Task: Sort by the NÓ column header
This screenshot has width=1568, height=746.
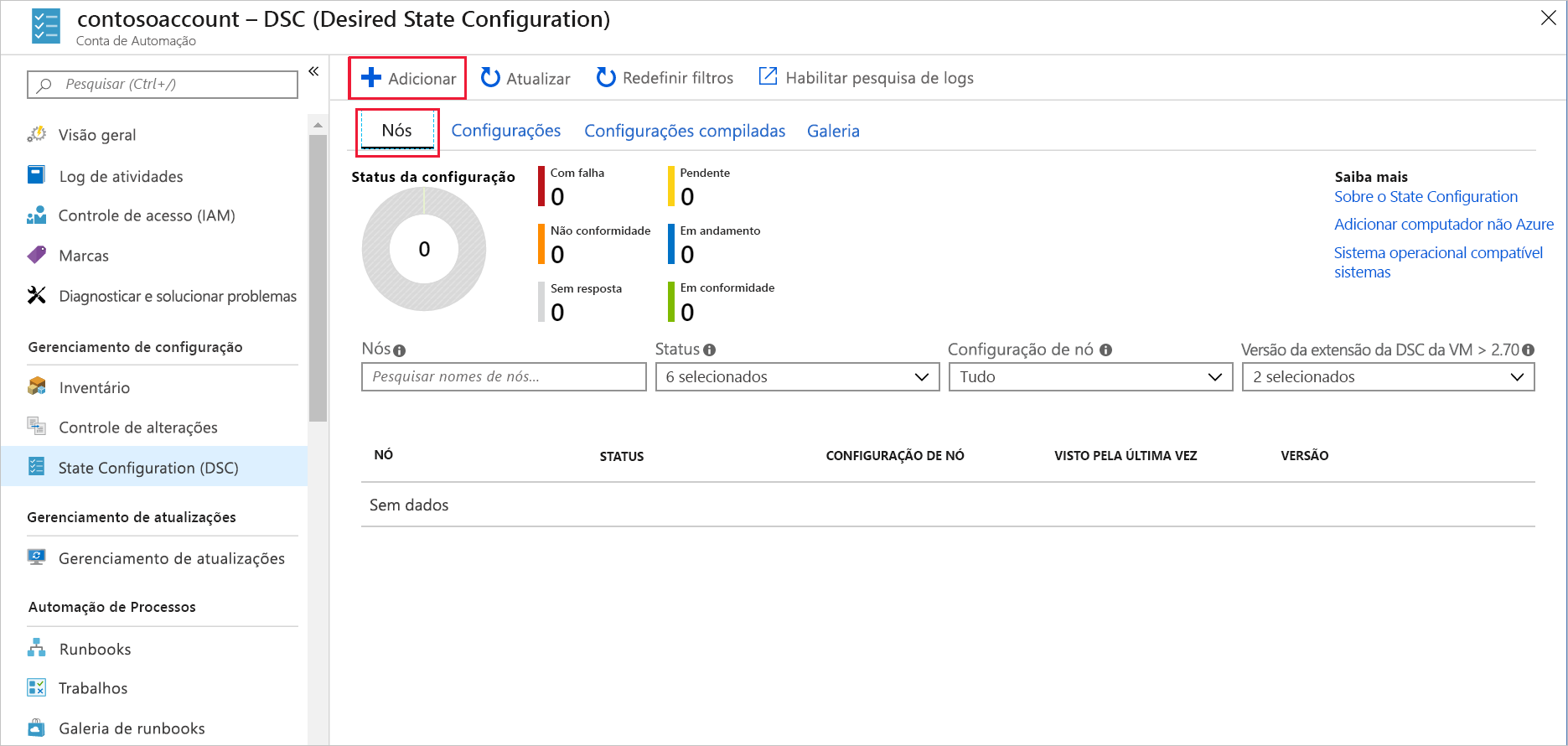Action: (x=384, y=455)
